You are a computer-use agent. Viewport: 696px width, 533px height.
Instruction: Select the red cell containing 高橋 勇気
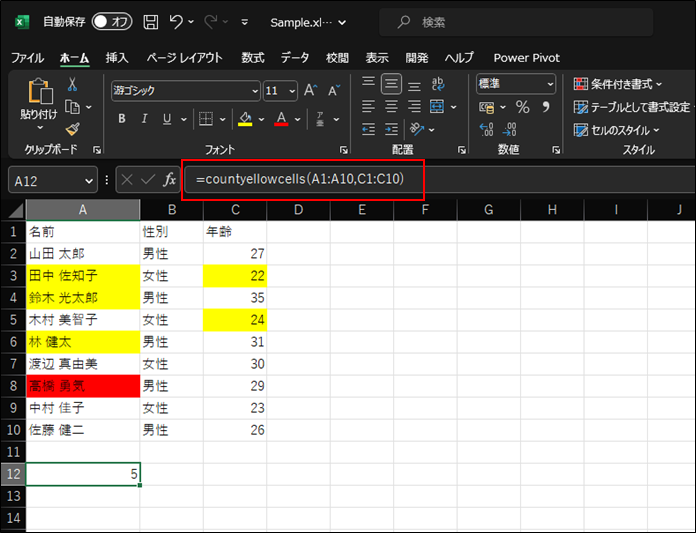(x=82, y=385)
